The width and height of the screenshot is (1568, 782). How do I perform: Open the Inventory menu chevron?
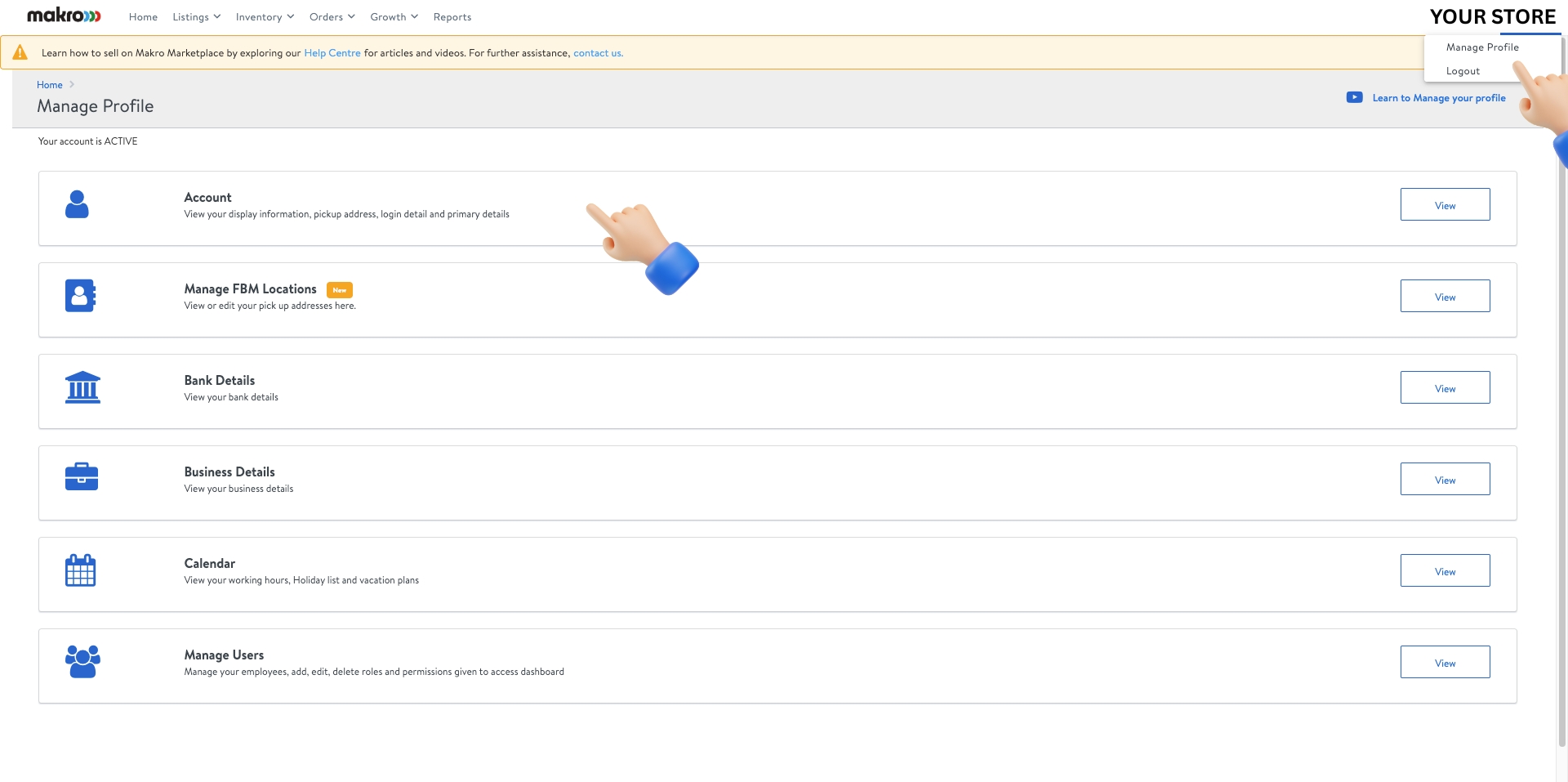[290, 16]
